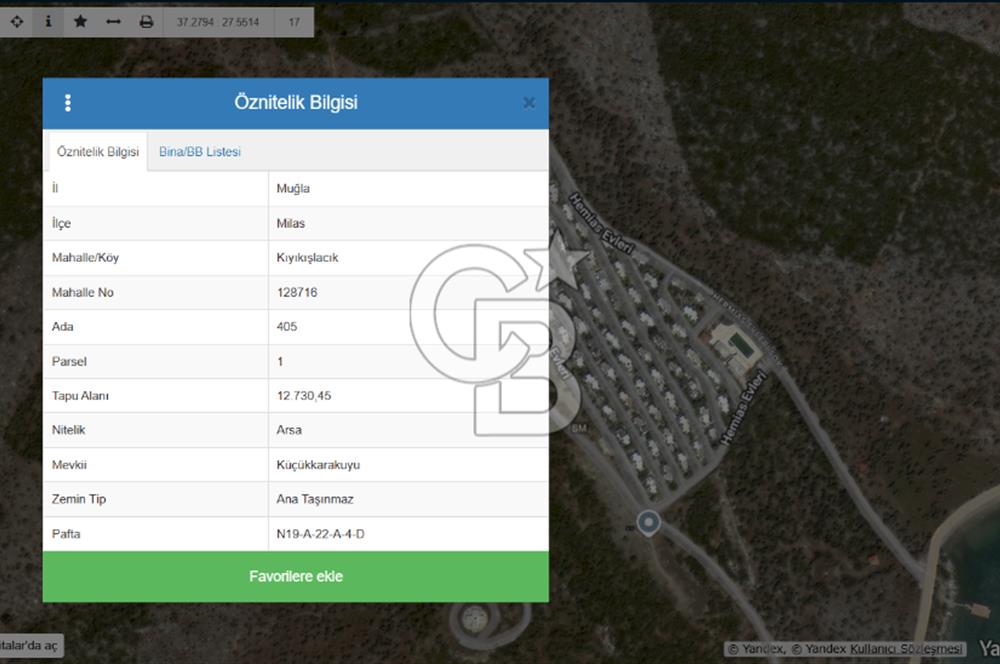Screen dimensions: 1000x664
Task: Click the print map icon
Action: pos(146,21)
